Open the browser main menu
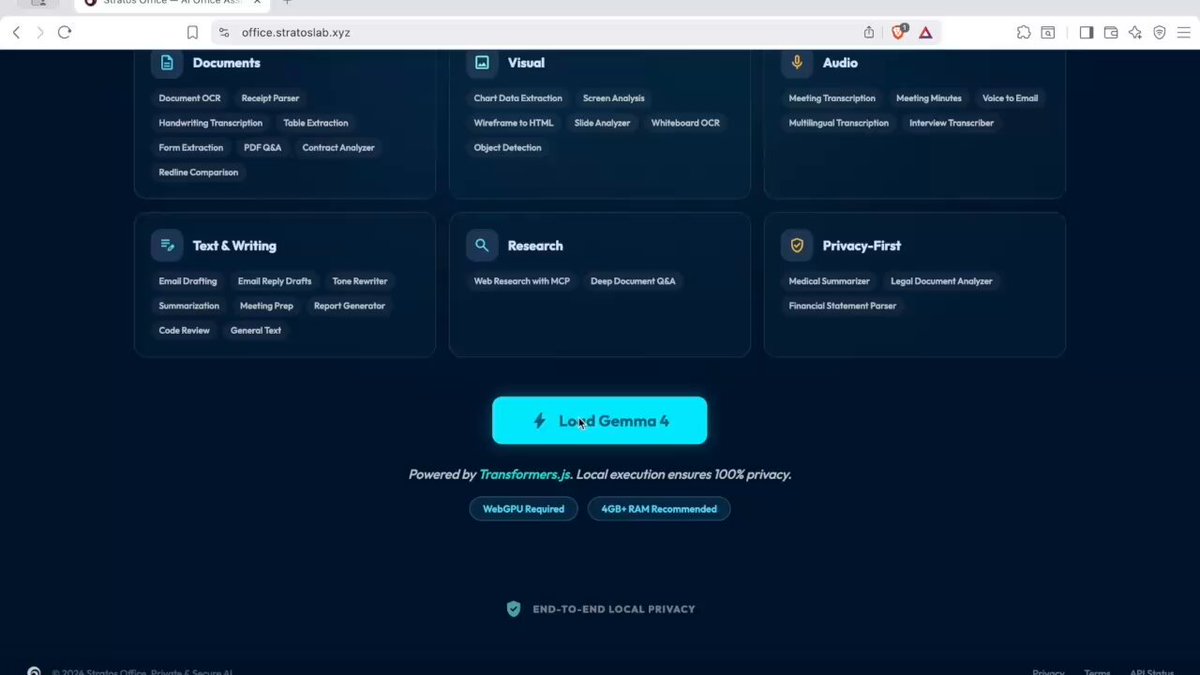 (x=1184, y=32)
